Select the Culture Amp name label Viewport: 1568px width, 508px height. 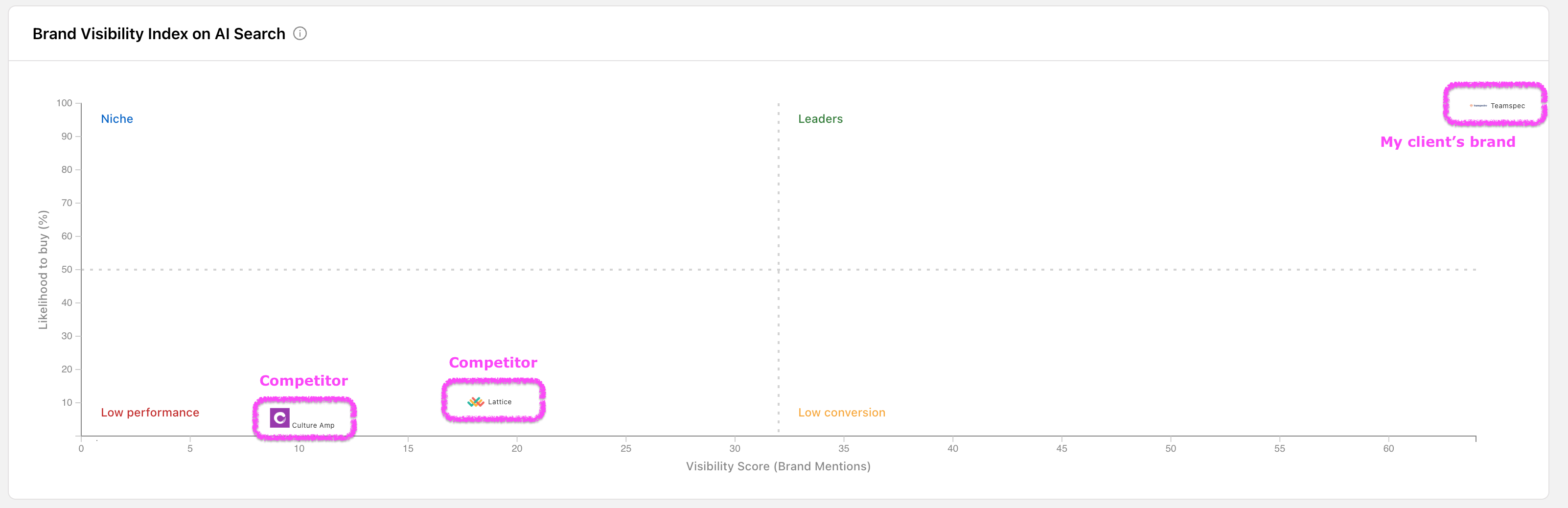click(x=313, y=425)
